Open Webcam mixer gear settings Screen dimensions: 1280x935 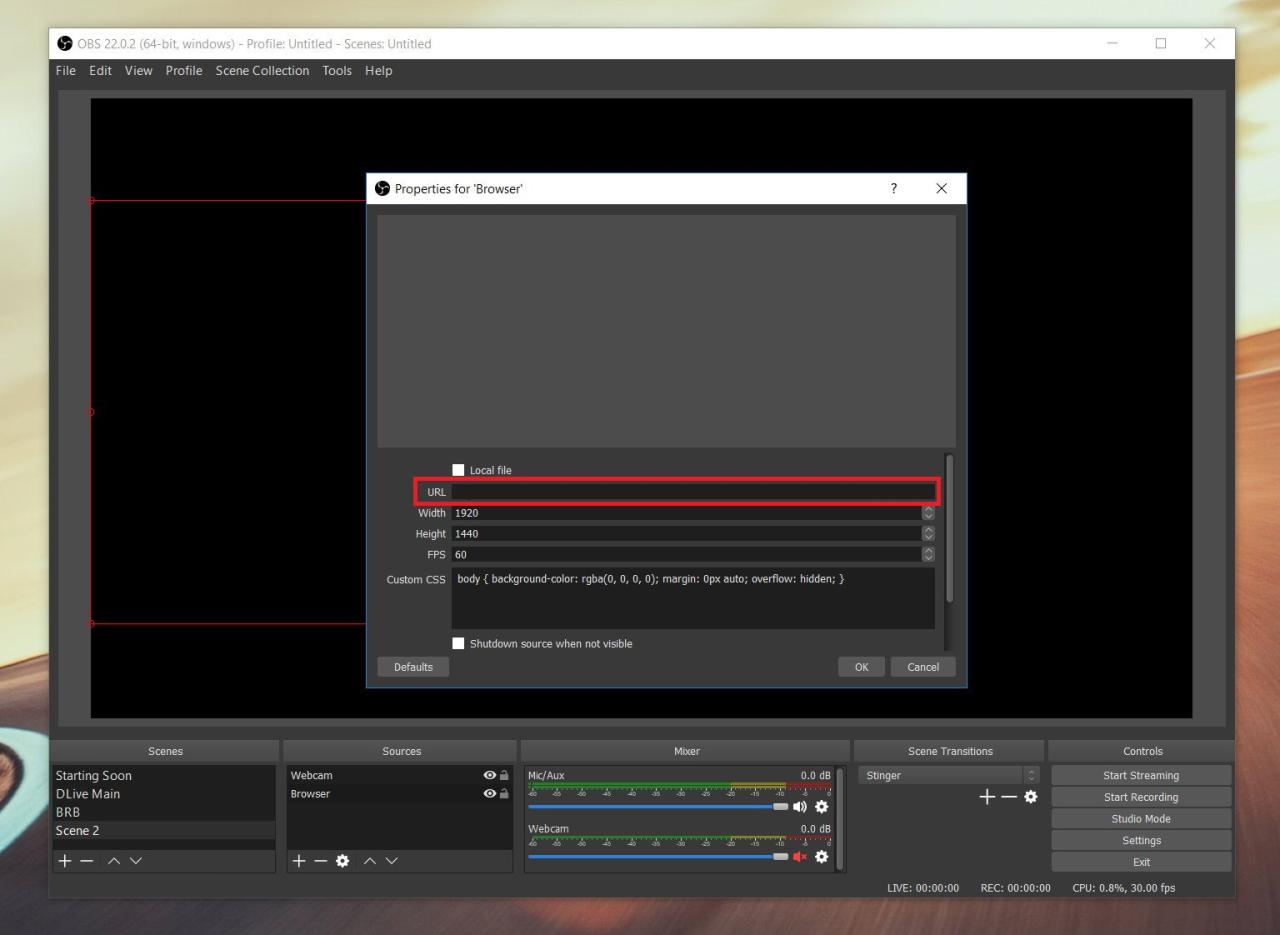pos(822,856)
